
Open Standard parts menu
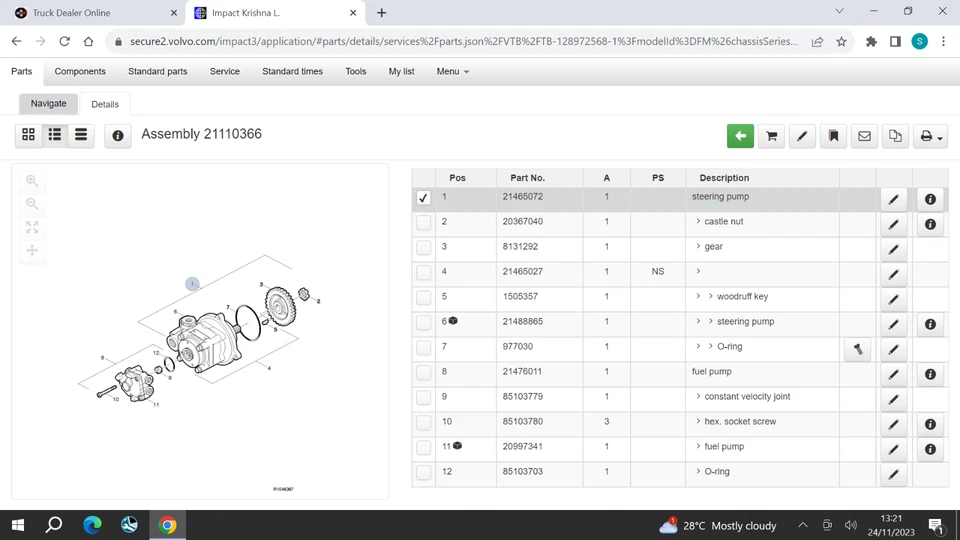pyautogui.click(x=157, y=72)
